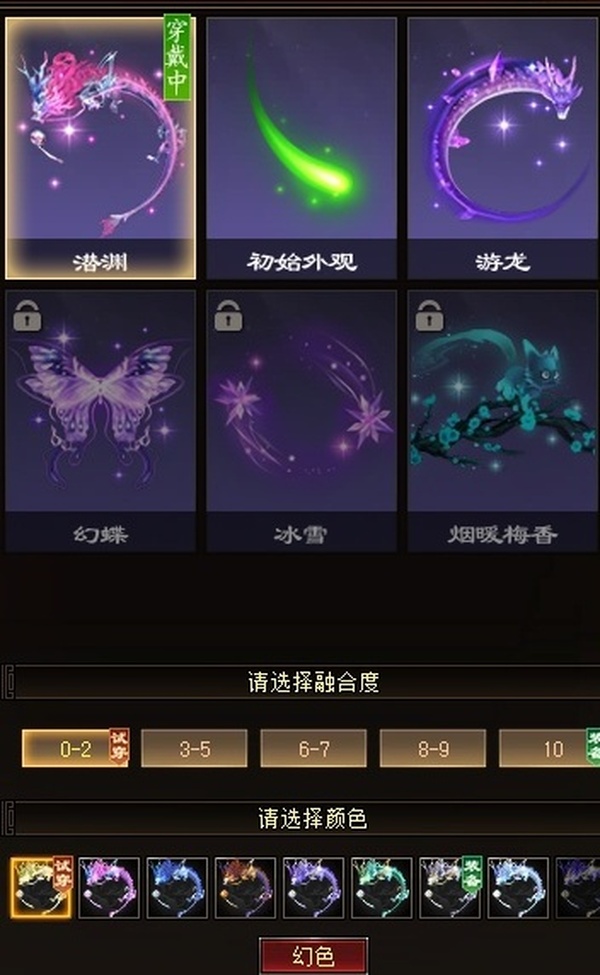Select the 游龙 purple dragon appearance
Viewport: 600px width, 975px height.
502,148
